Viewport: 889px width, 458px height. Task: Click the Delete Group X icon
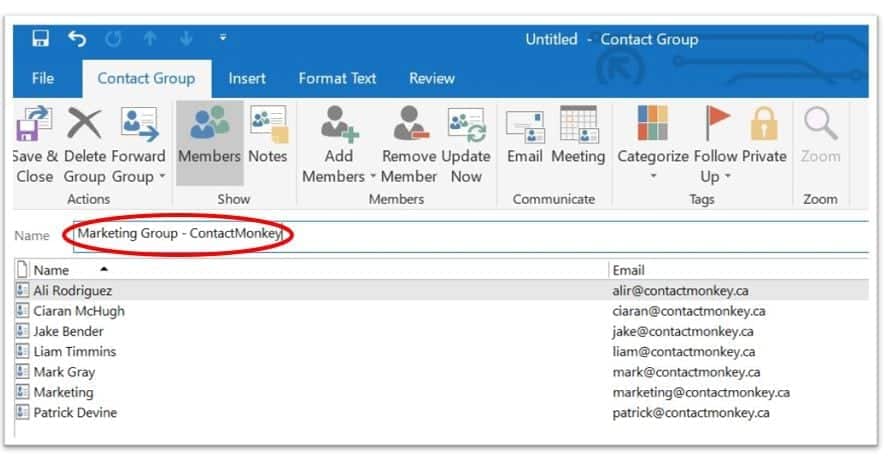(84, 123)
